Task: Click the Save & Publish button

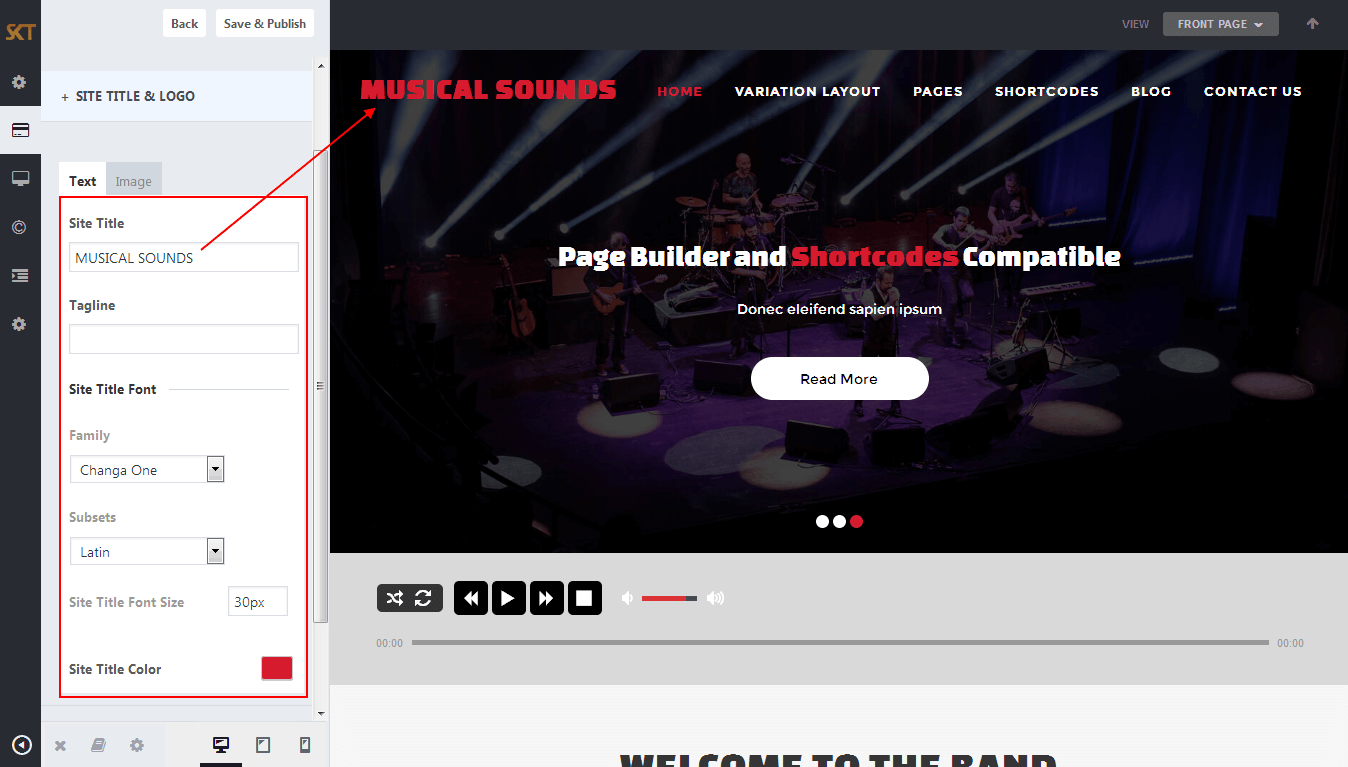Action: 265,24
